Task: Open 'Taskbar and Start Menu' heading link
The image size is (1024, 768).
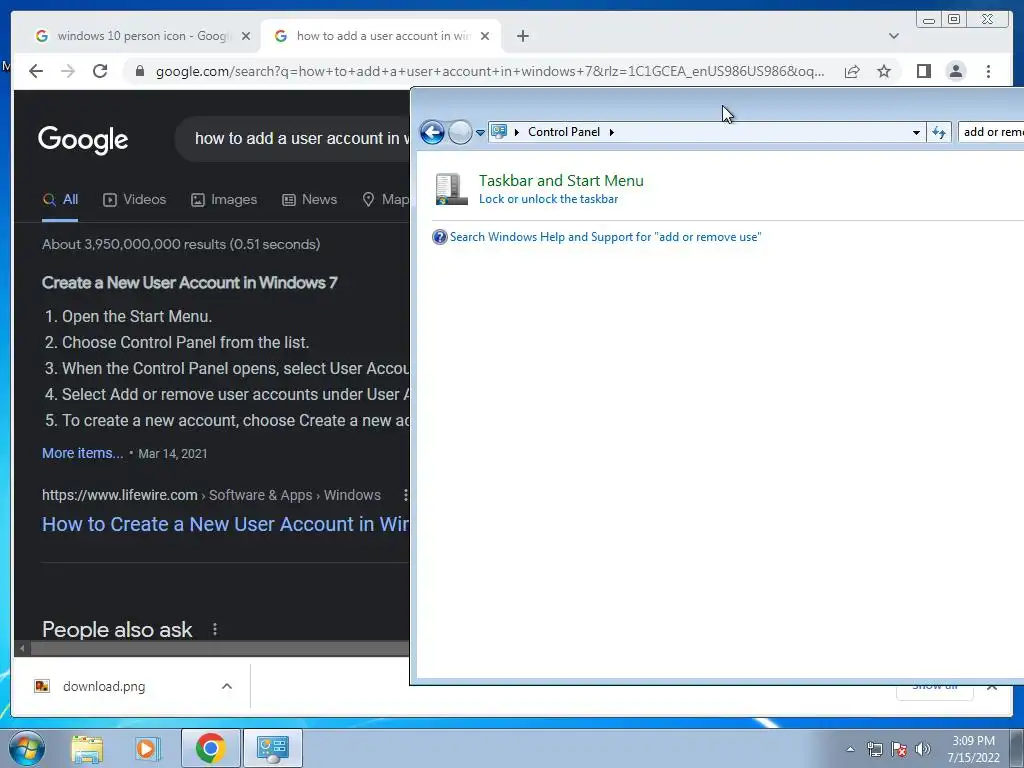Action: pos(561,181)
